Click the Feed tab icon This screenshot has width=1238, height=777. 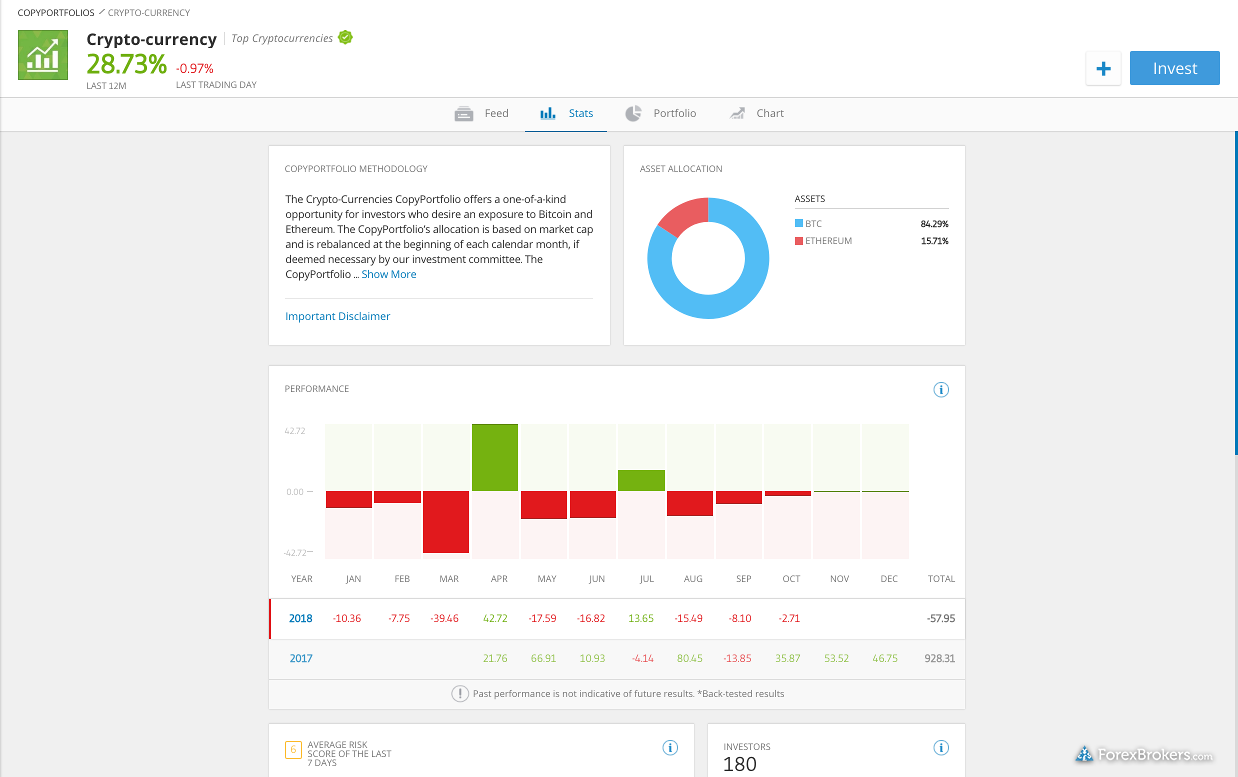tap(464, 113)
